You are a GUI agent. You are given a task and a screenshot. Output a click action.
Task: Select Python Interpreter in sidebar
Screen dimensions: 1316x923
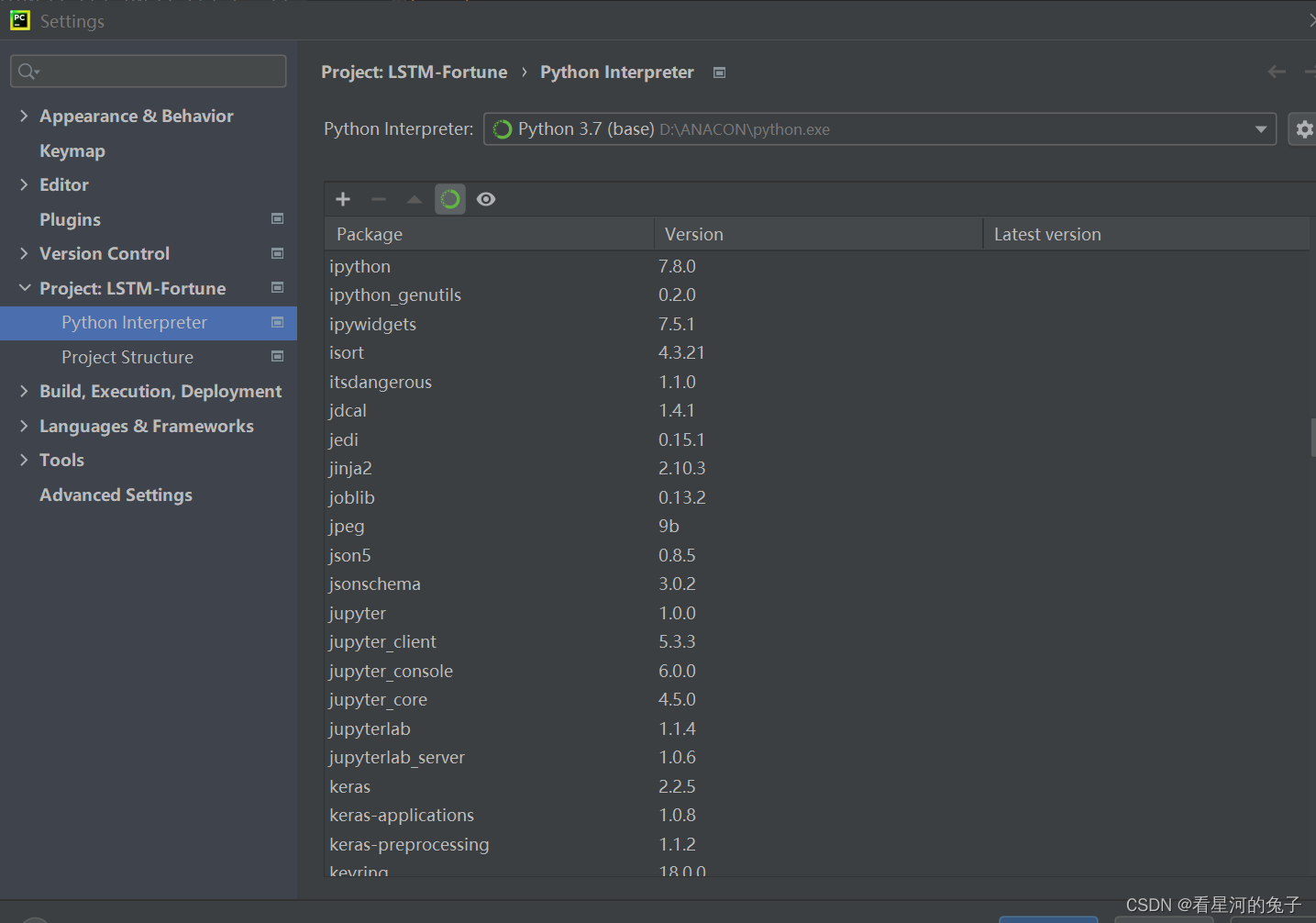pyautogui.click(x=149, y=323)
